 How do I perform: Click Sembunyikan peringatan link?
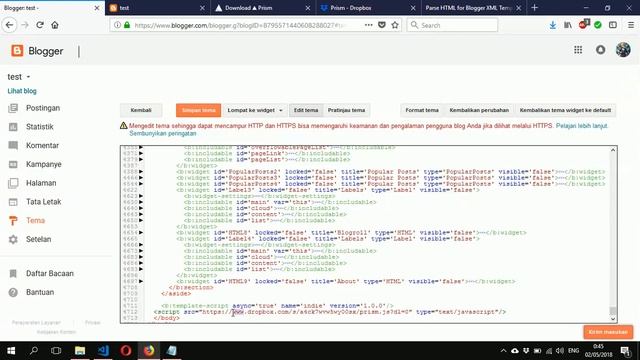163,133
